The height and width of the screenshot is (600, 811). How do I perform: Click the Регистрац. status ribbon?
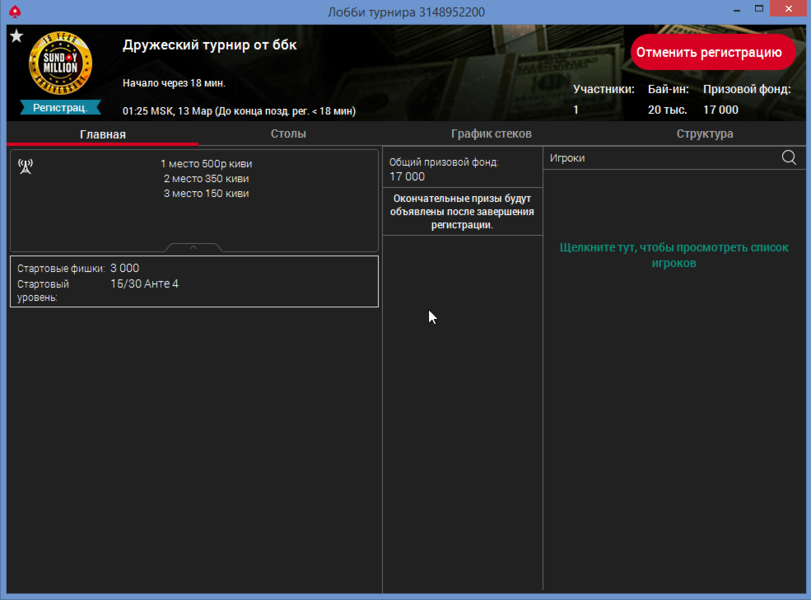point(60,107)
